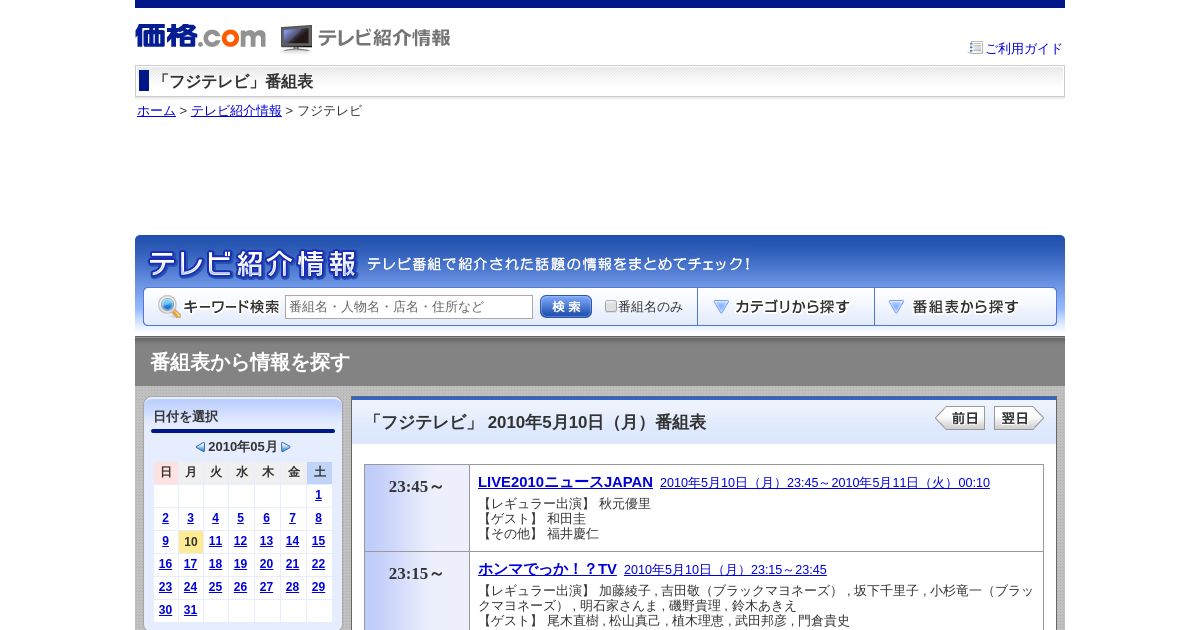Open the ご利用ガイド link

(x=1024, y=48)
